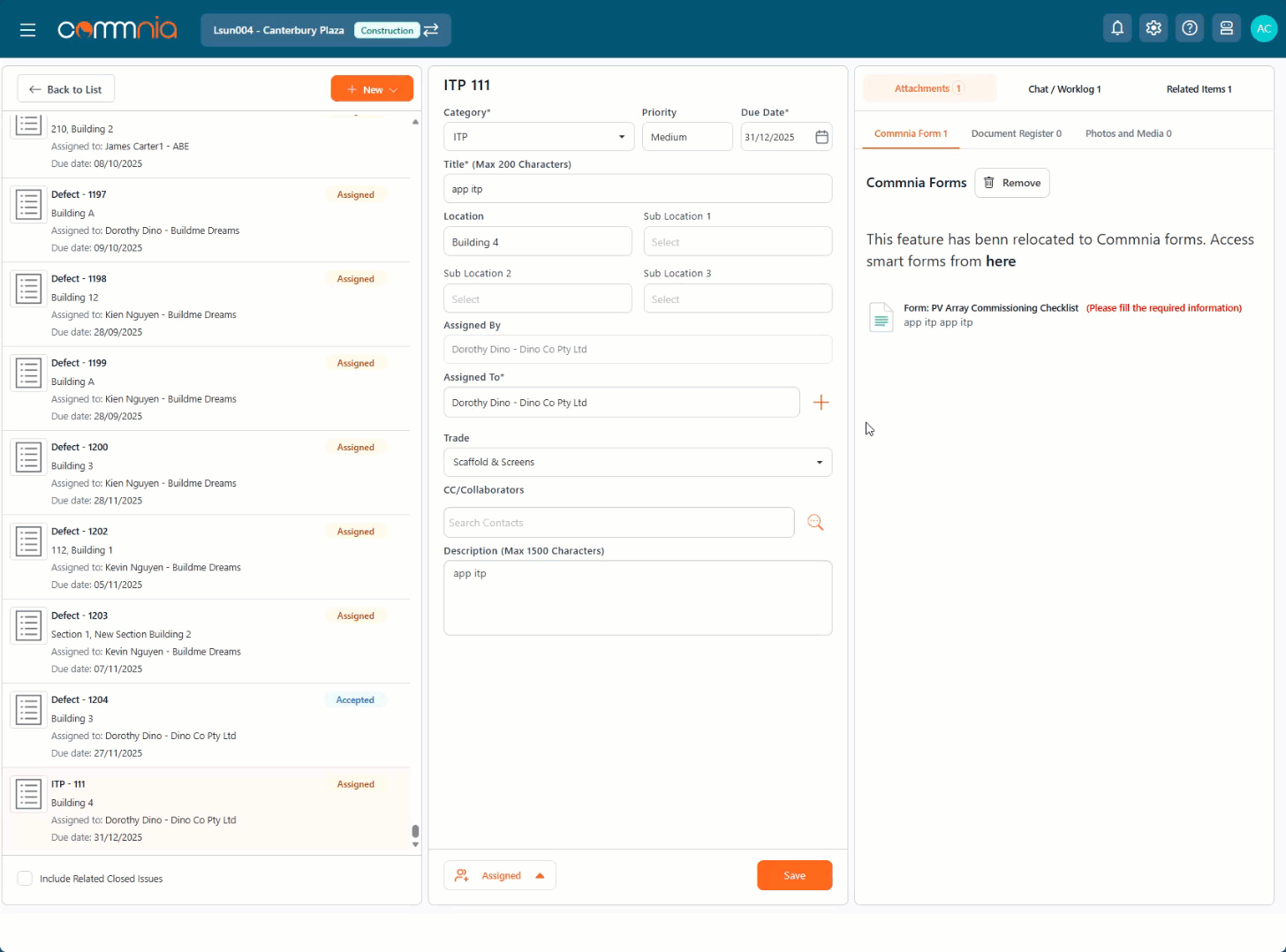This screenshot has height=952, width=1286.
Task: Click the help question mark icon
Action: click(1189, 27)
